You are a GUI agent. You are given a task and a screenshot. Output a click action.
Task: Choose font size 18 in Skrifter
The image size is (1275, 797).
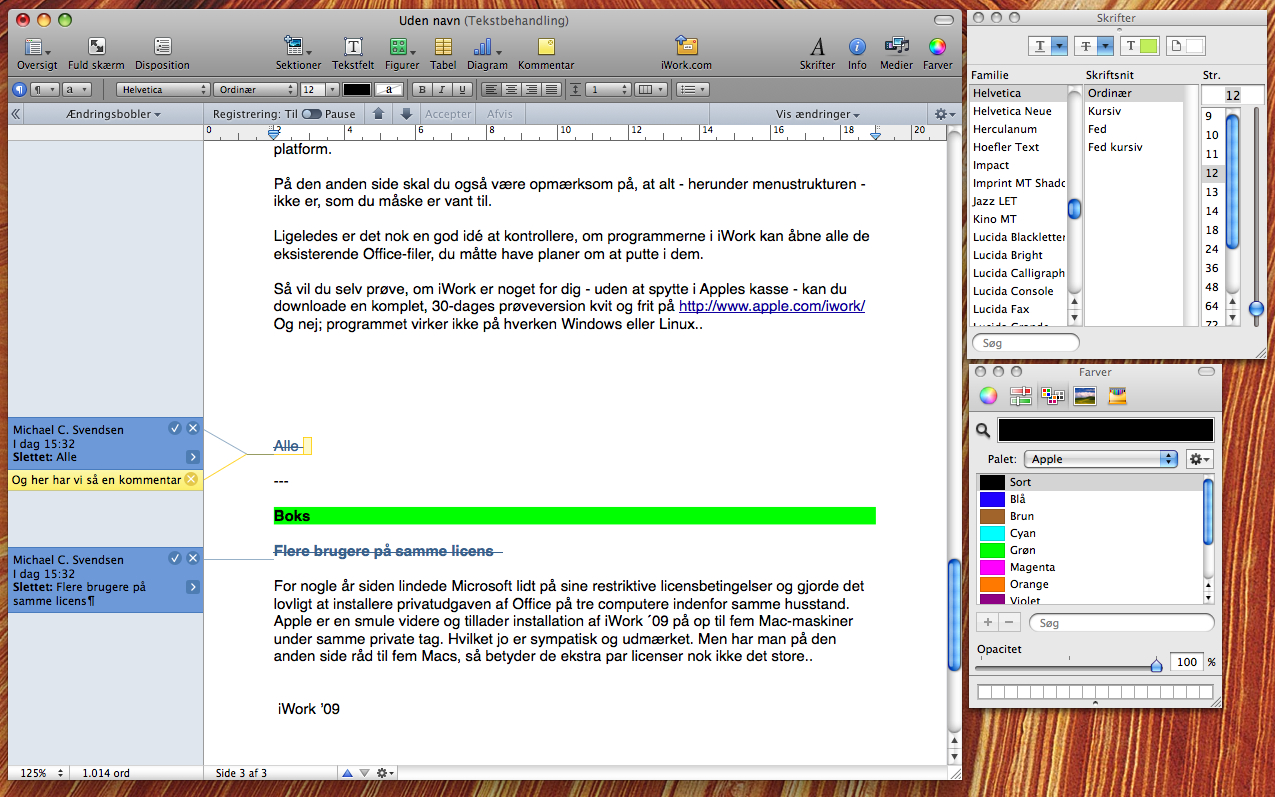click(1212, 230)
